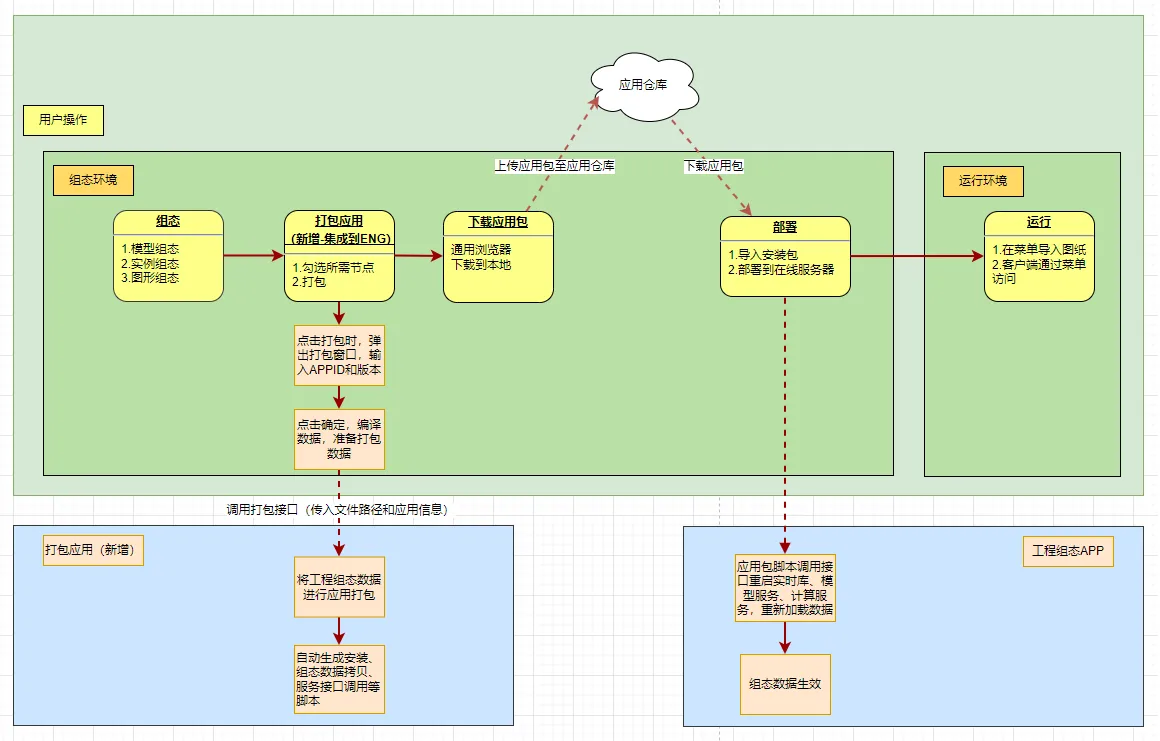Click the 打包应用 (新增-集成到ENG) node
Screen dimensions: 1160x741
click(x=340, y=256)
